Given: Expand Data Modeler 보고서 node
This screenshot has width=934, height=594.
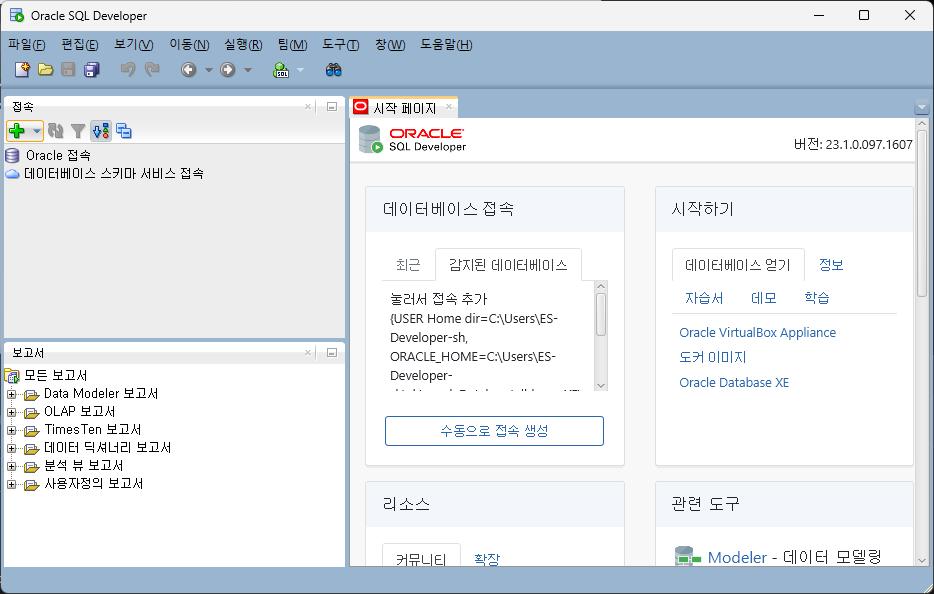Looking at the screenshot, I should [11, 394].
